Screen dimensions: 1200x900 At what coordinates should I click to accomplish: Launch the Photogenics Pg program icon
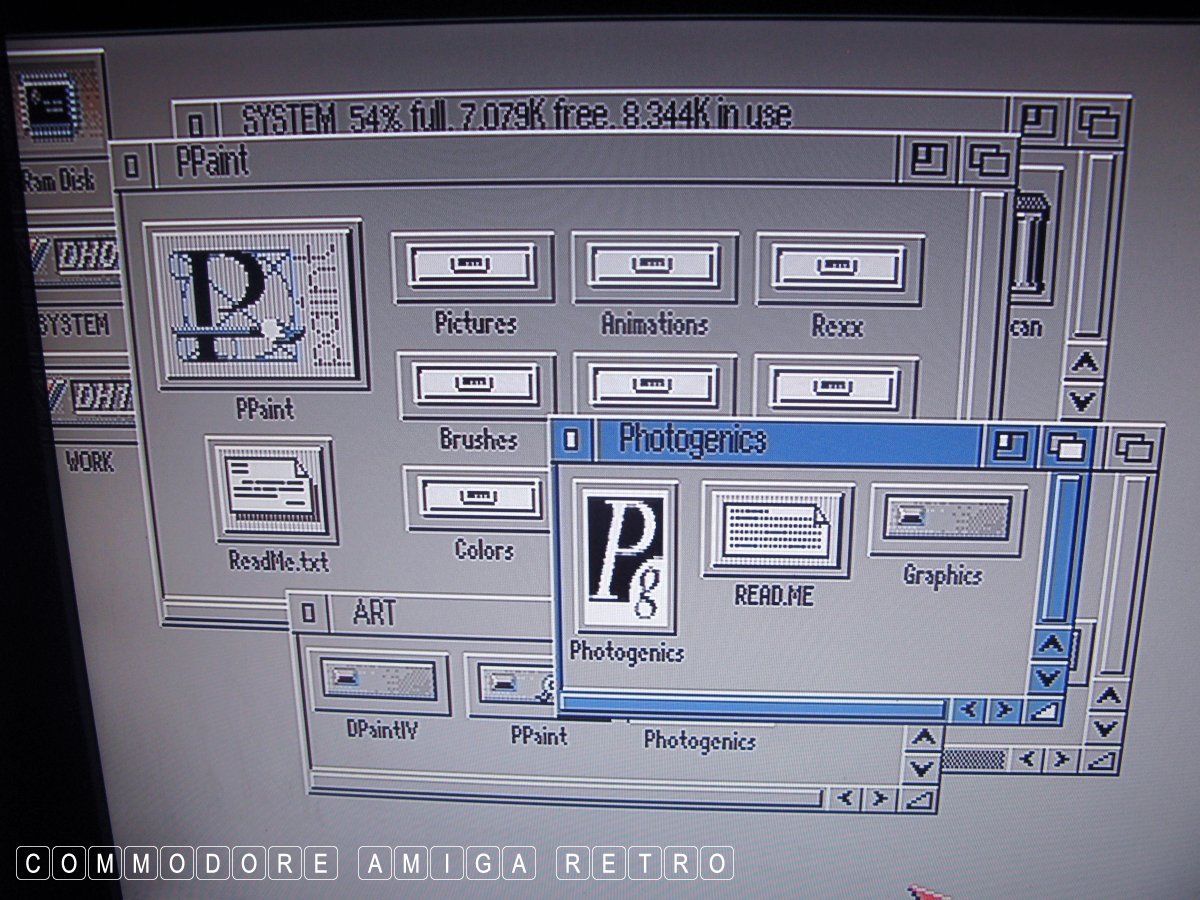pyautogui.click(x=626, y=557)
